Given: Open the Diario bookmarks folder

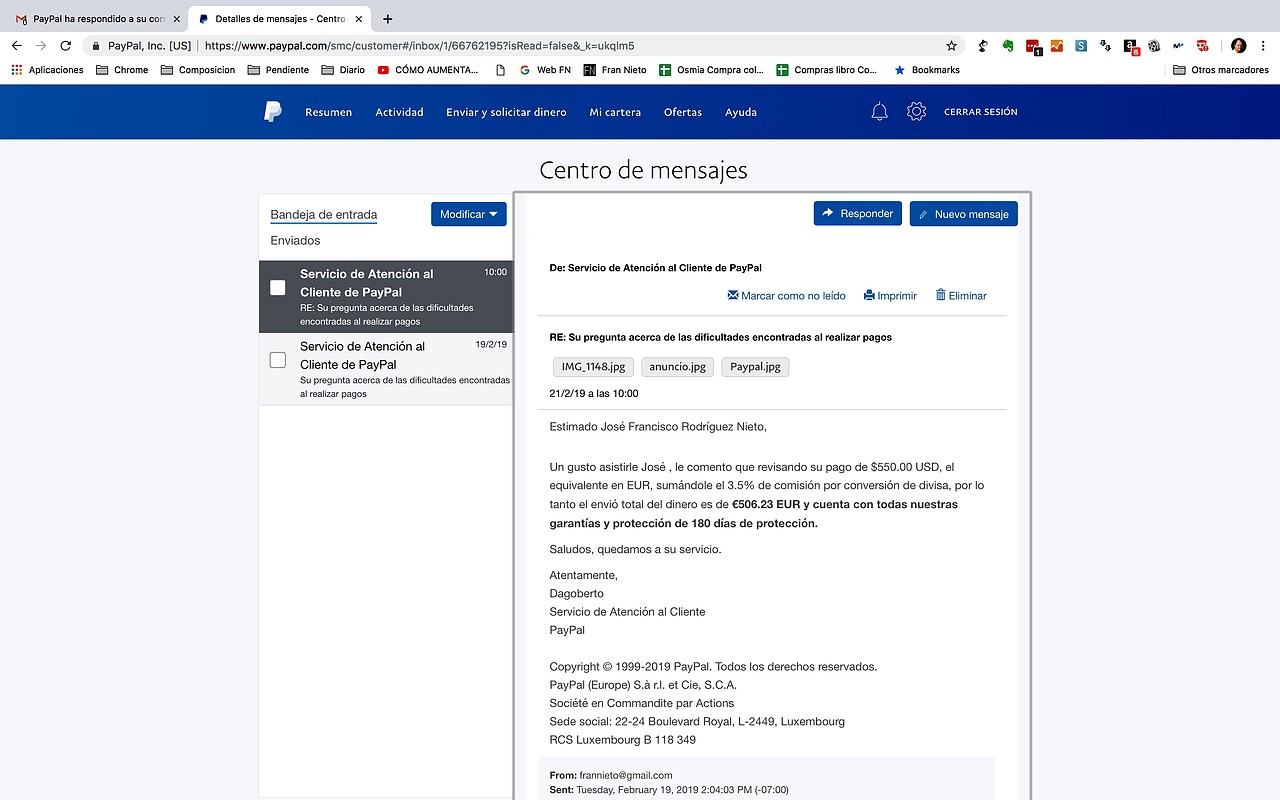Looking at the screenshot, I should [x=343, y=70].
